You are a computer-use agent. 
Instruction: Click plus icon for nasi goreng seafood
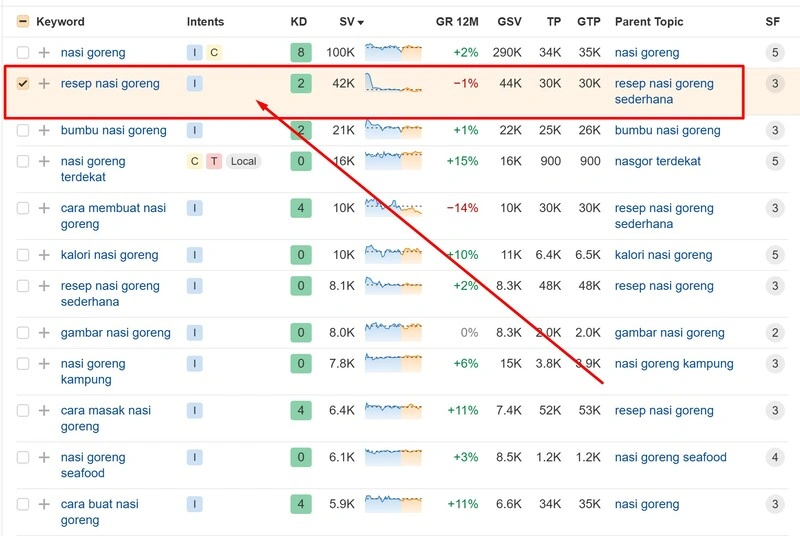[44, 457]
